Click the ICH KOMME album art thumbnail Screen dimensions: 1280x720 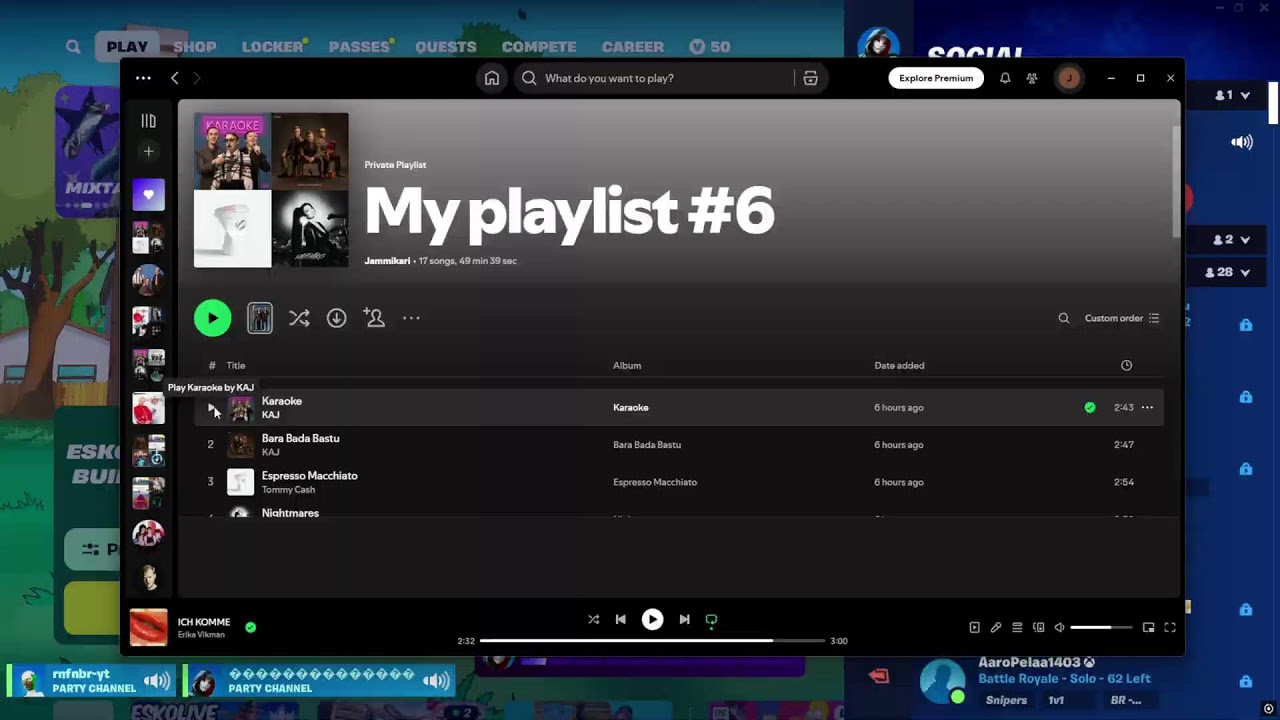tap(149, 628)
